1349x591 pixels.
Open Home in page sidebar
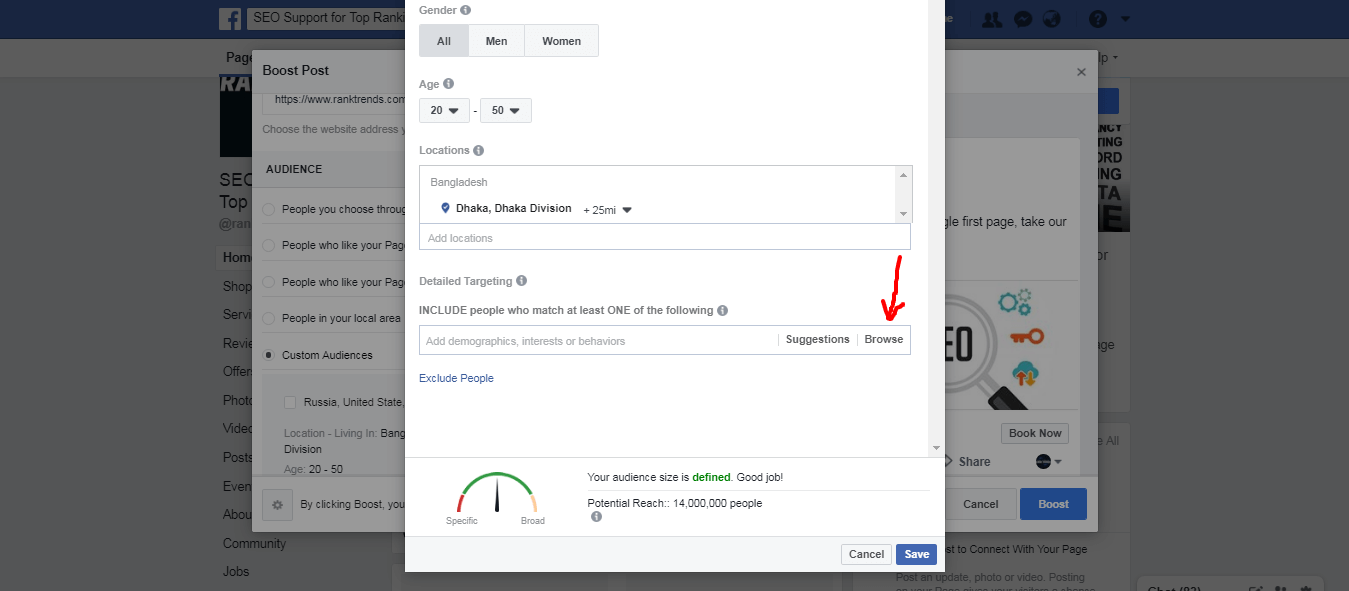(236, 257)
